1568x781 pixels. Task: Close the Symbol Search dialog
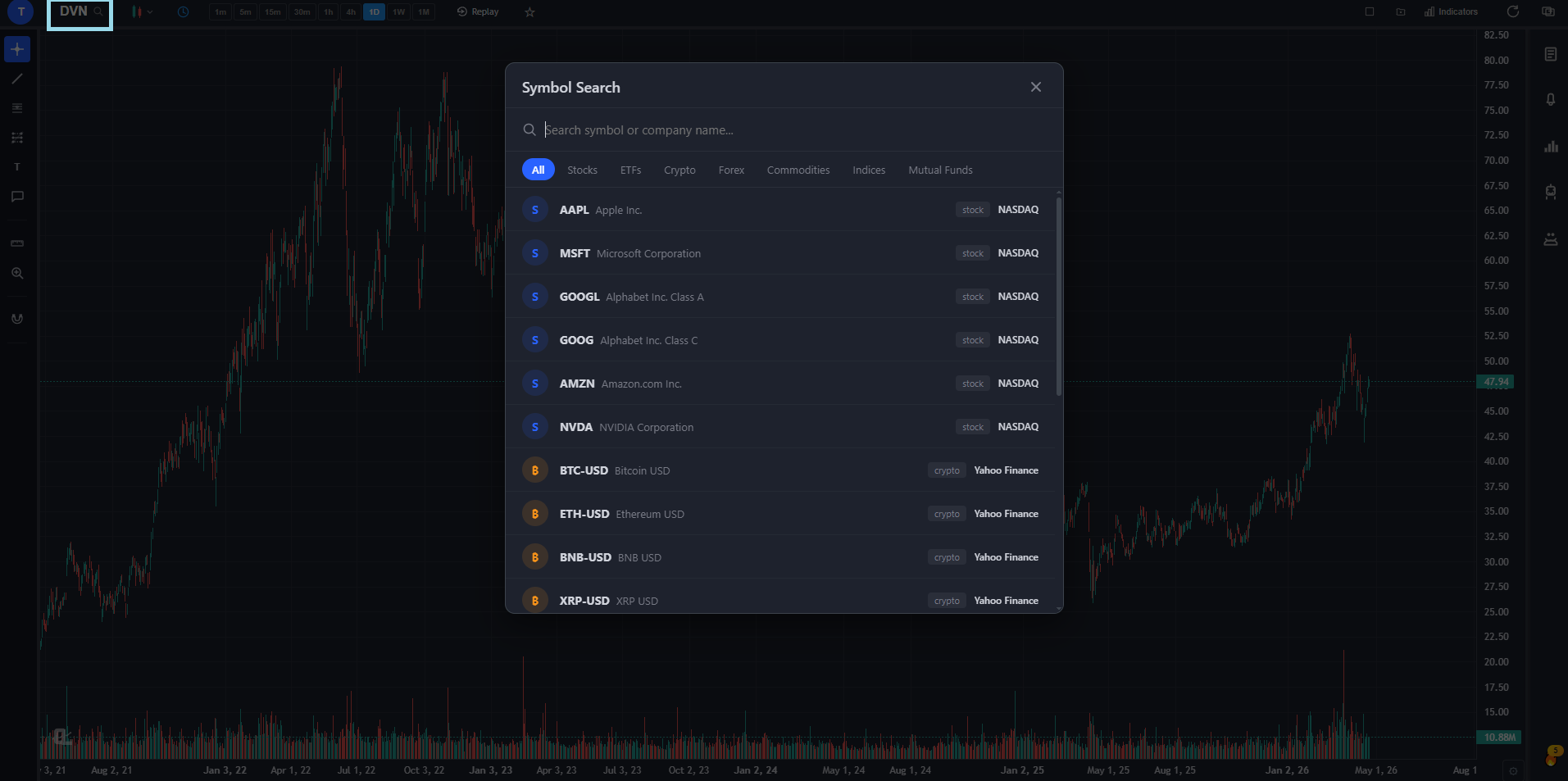1036,87
